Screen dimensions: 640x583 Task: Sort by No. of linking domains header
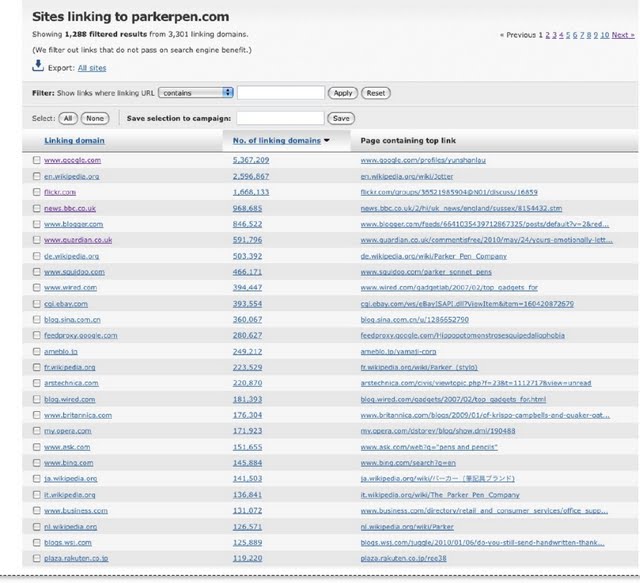[277, 140]
